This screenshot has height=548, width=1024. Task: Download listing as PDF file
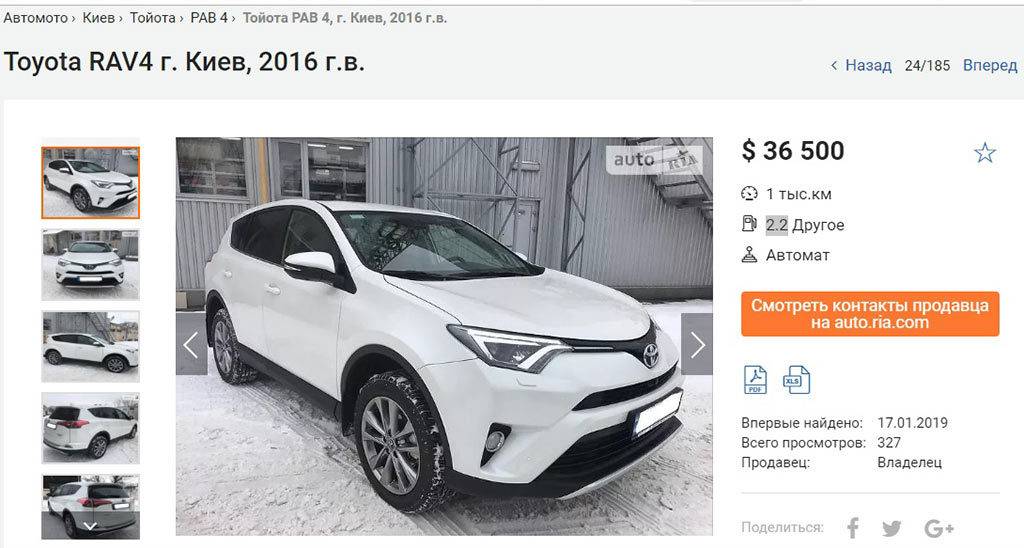755,379
